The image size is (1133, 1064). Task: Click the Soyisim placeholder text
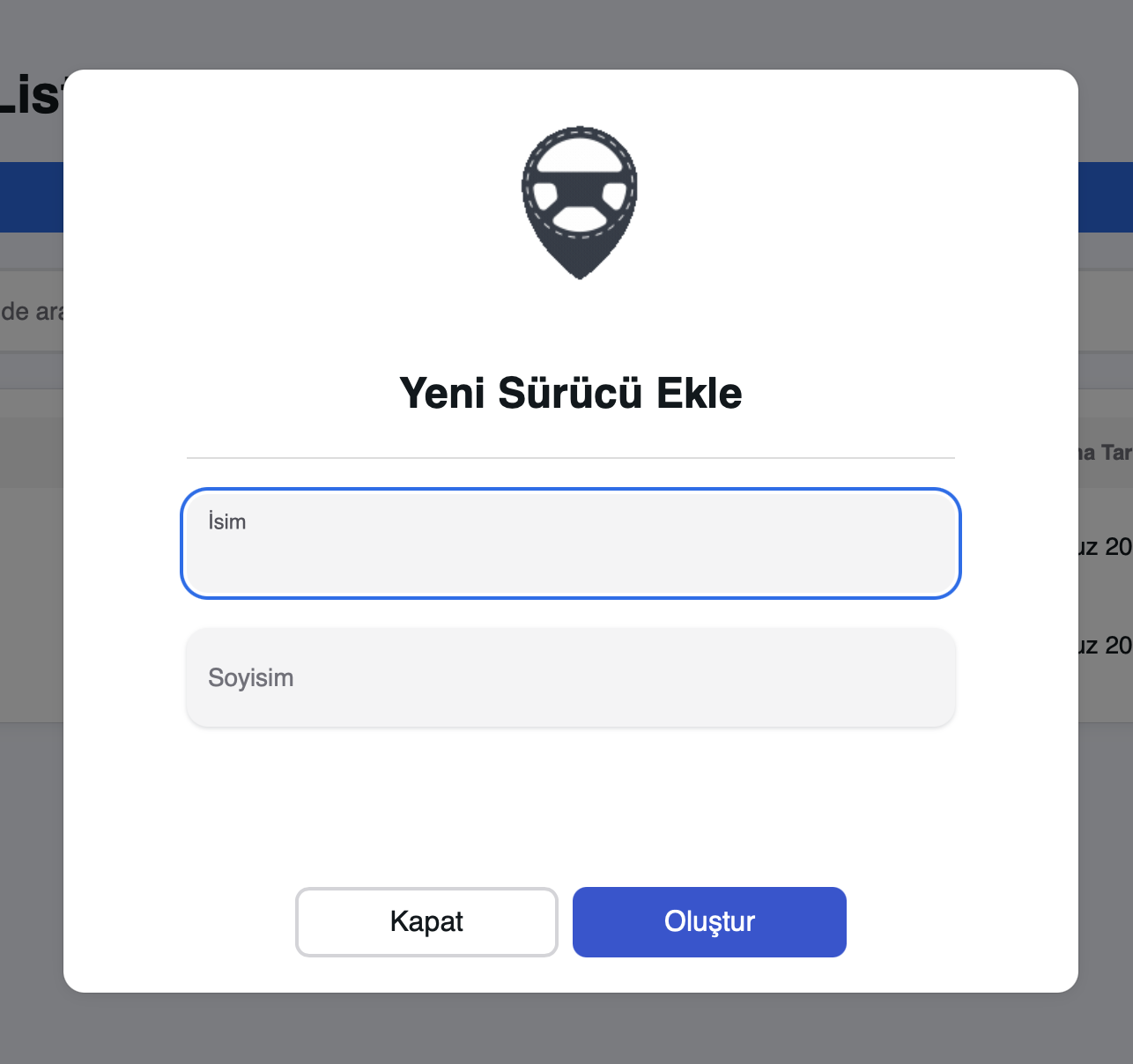(251, 678)
